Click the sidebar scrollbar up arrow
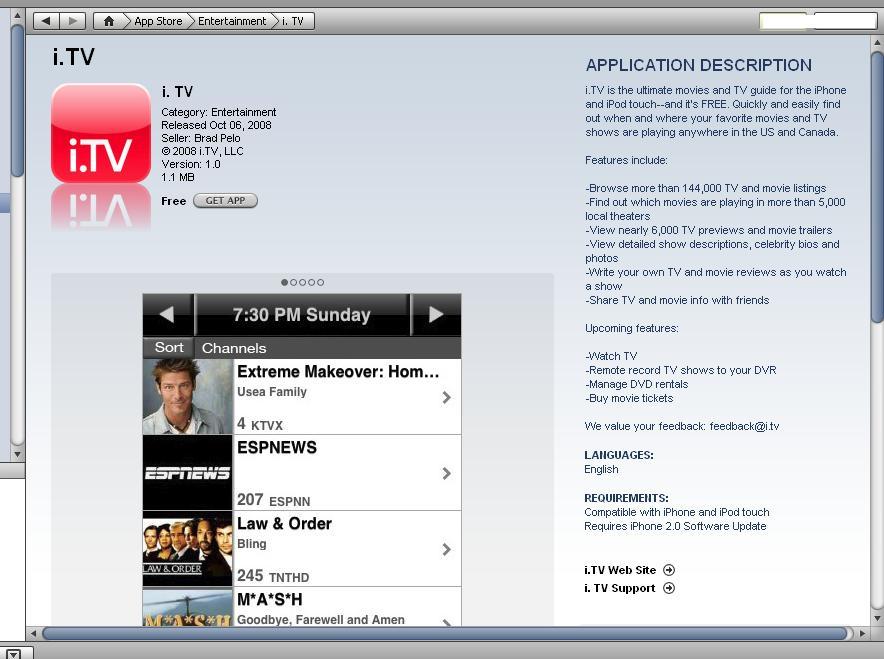 tap(17, 15)
